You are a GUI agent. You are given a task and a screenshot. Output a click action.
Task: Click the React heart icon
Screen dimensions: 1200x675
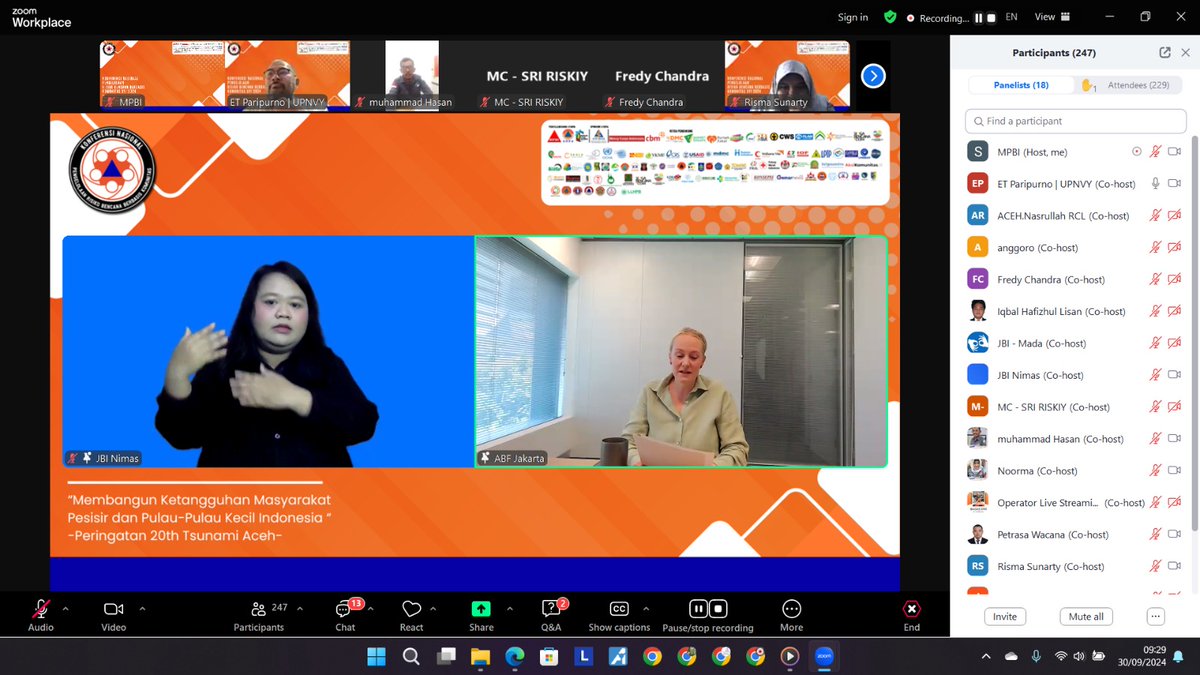[x=411, y=609]
